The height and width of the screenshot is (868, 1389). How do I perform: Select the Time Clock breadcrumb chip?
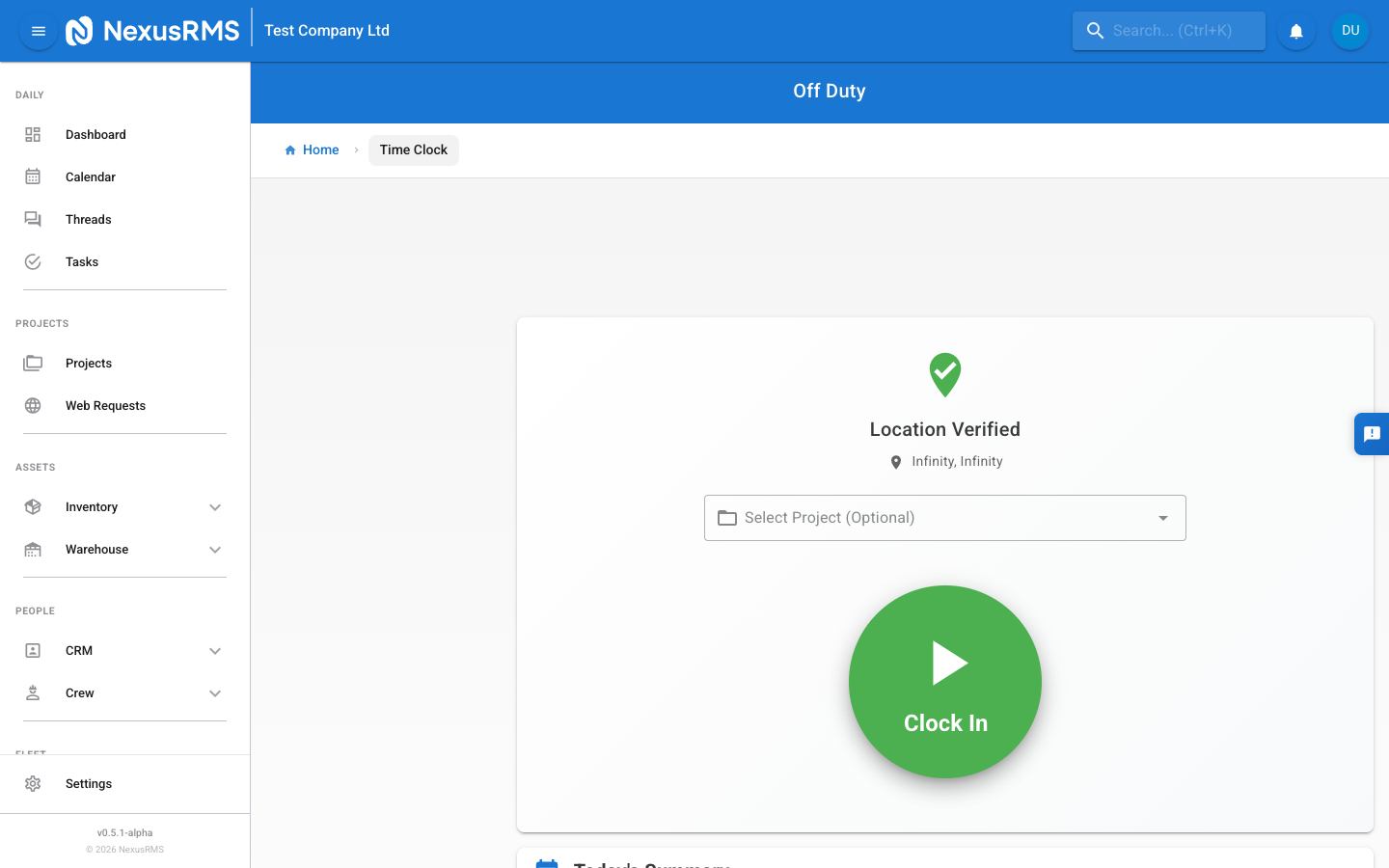(x=413, y=149)
